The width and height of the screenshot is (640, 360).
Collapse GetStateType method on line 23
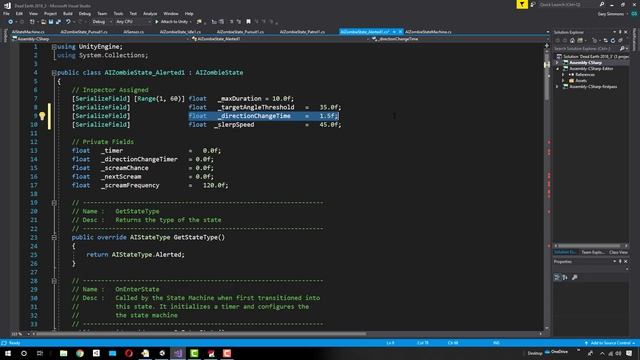coord(54,237)
